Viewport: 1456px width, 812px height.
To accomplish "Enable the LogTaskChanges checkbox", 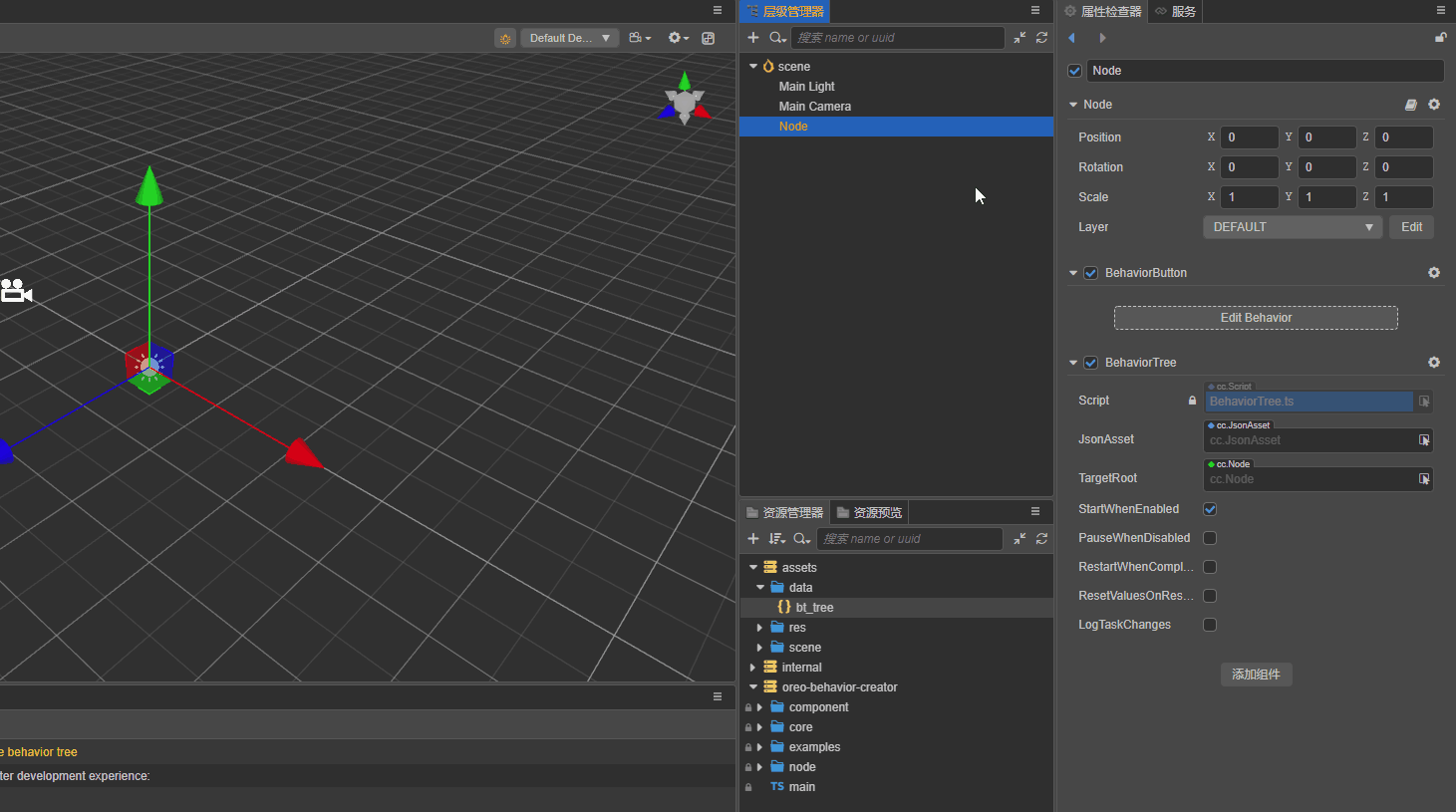I will click(1210, 625).
